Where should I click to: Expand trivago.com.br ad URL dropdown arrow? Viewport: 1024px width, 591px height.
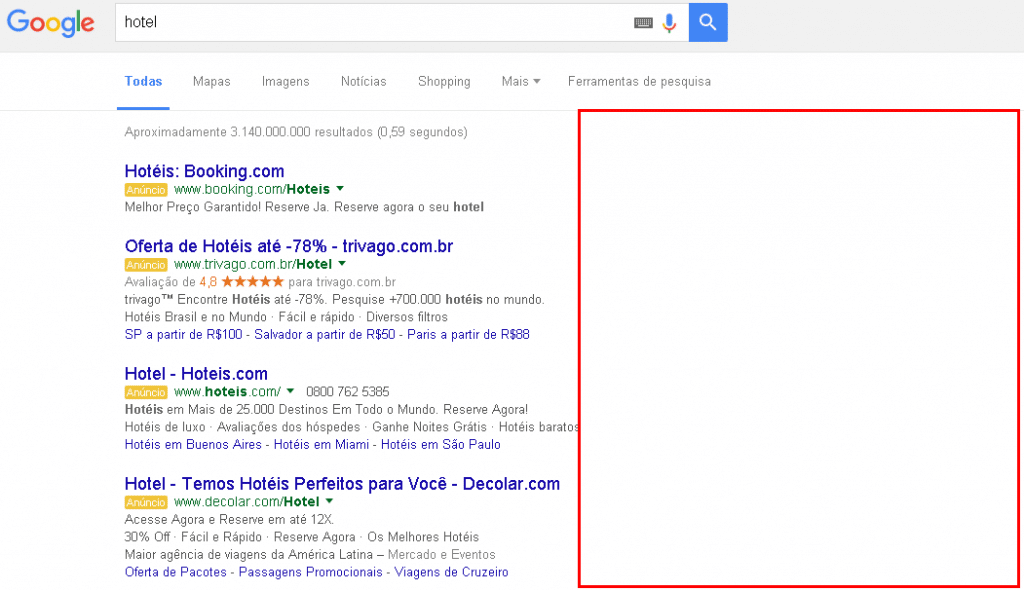(342, 264)
